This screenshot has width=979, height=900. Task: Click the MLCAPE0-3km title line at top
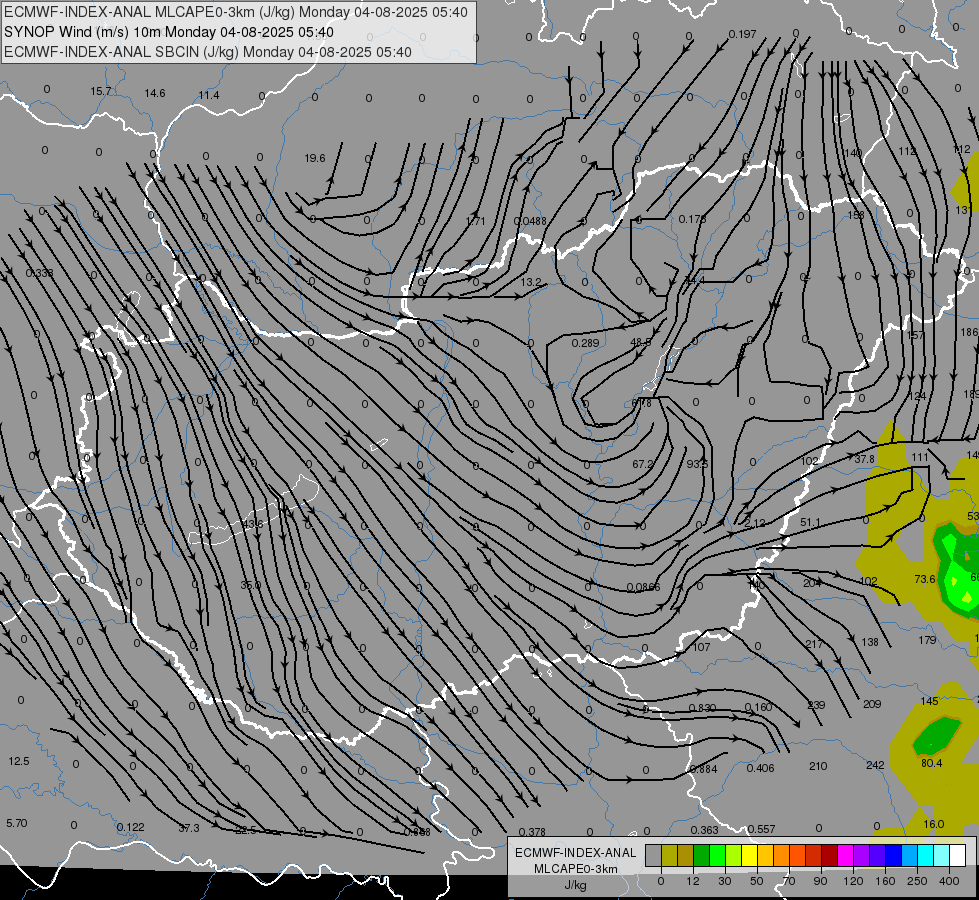pyautogui.click(x=236, y=12)
